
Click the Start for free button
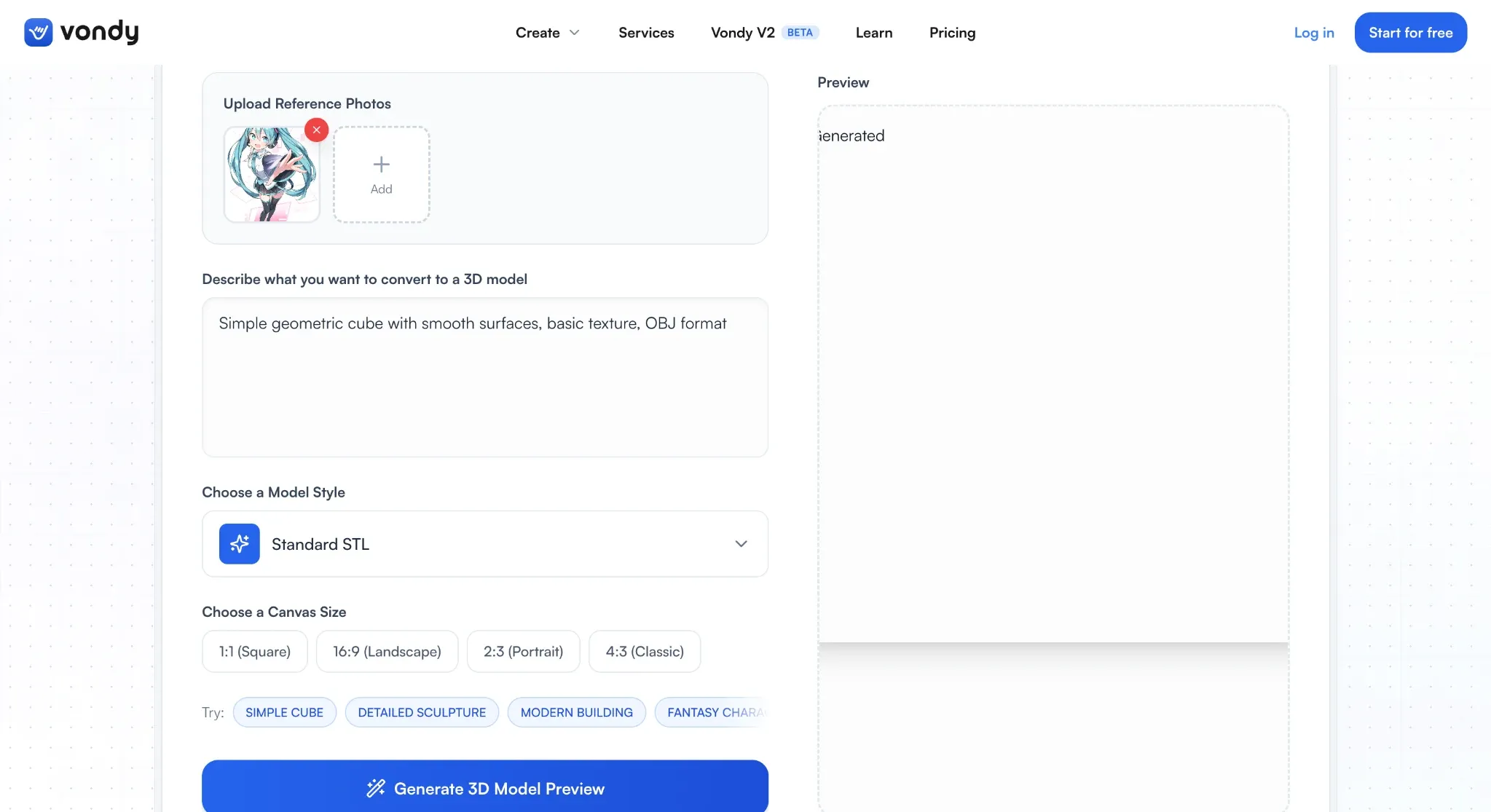1410,33
